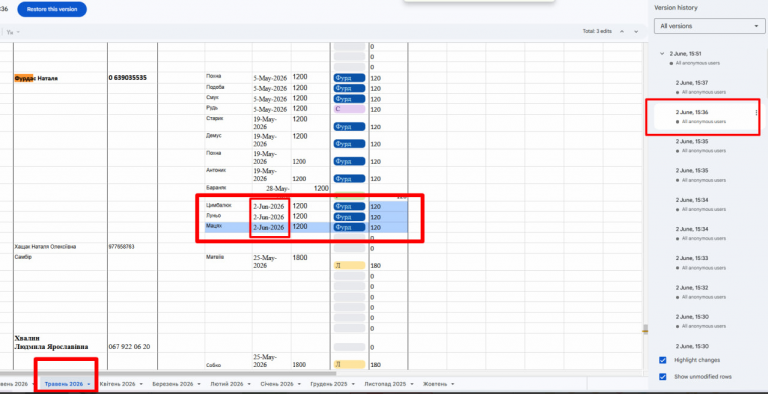
Task: Click the Total: 3 edits label
Action: coord(597,31)
